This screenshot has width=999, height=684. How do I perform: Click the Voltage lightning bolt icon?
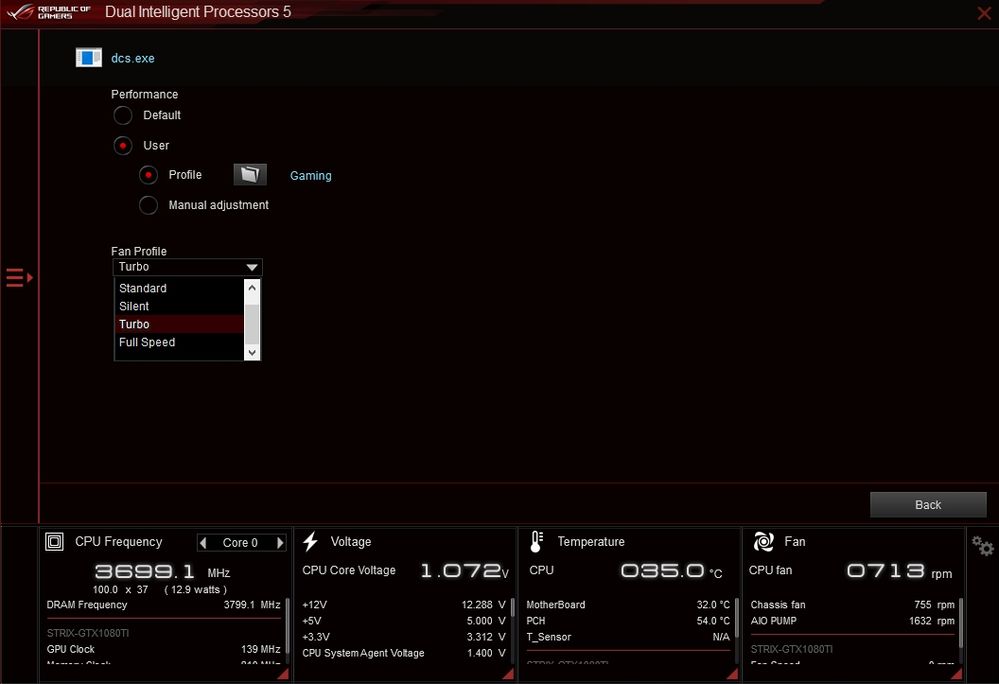click(x=310, y=542)
